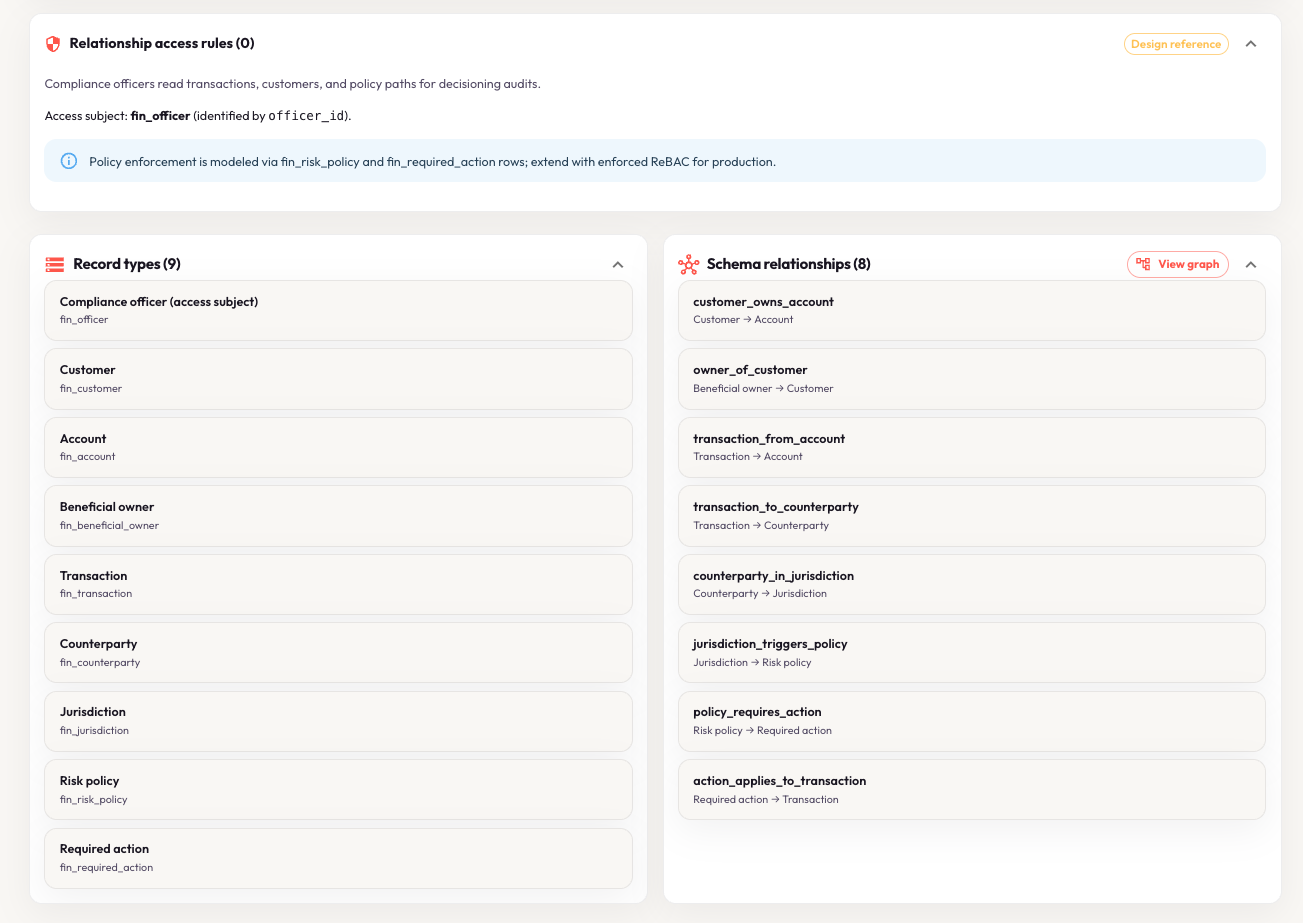
Task: Click the Compliance officers description sentence
Action: point(293,84)
